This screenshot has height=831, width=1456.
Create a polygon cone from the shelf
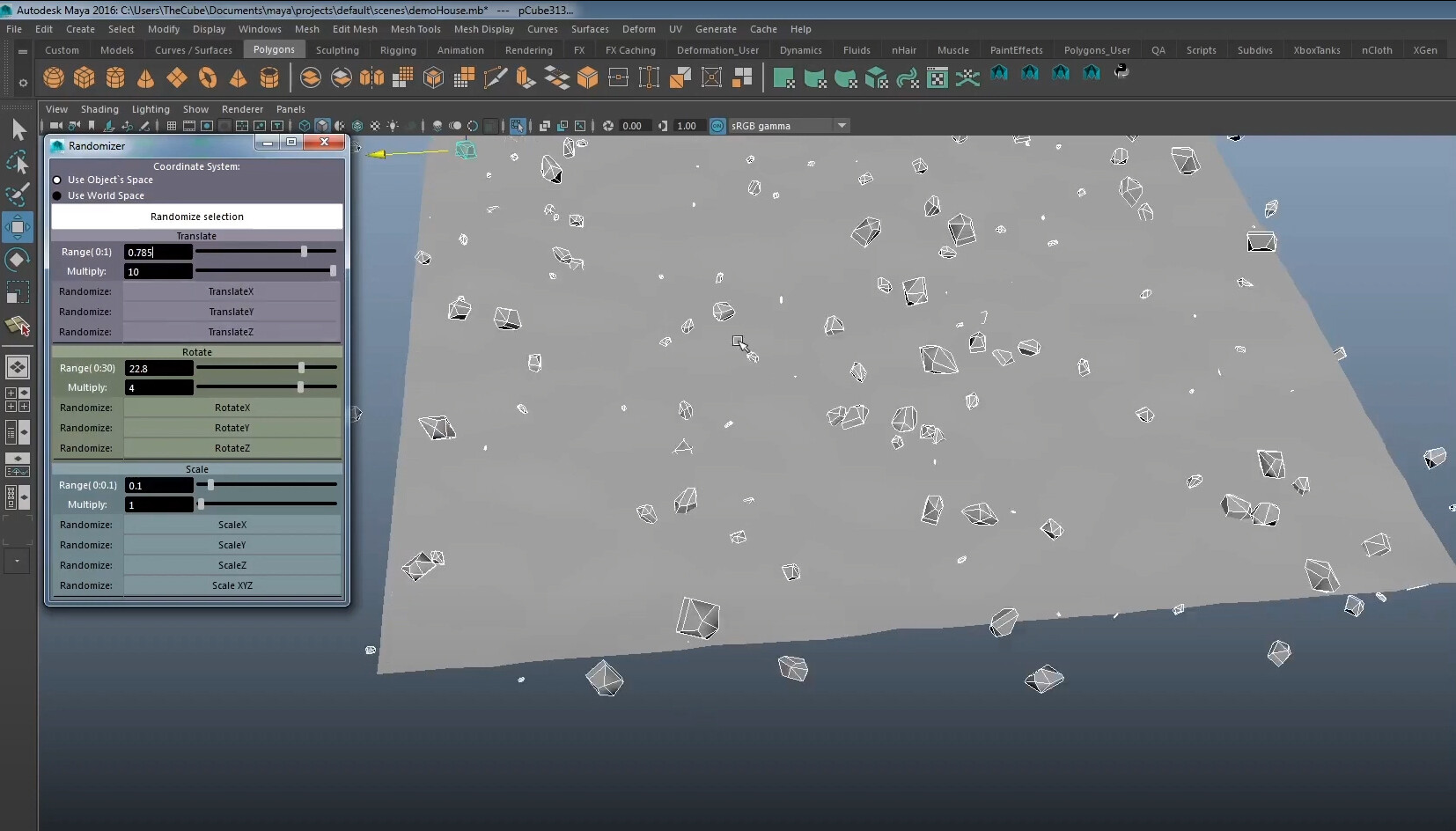[x=145, y=77]
